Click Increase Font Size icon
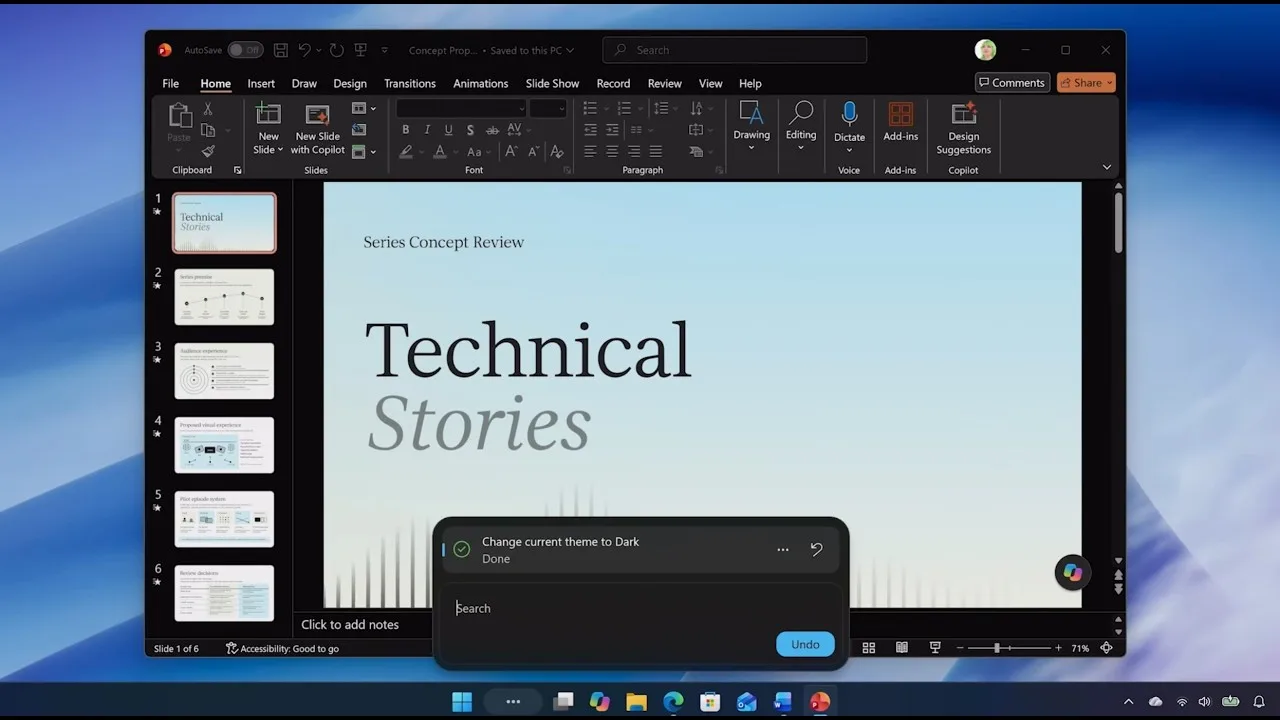 (511, 152)
